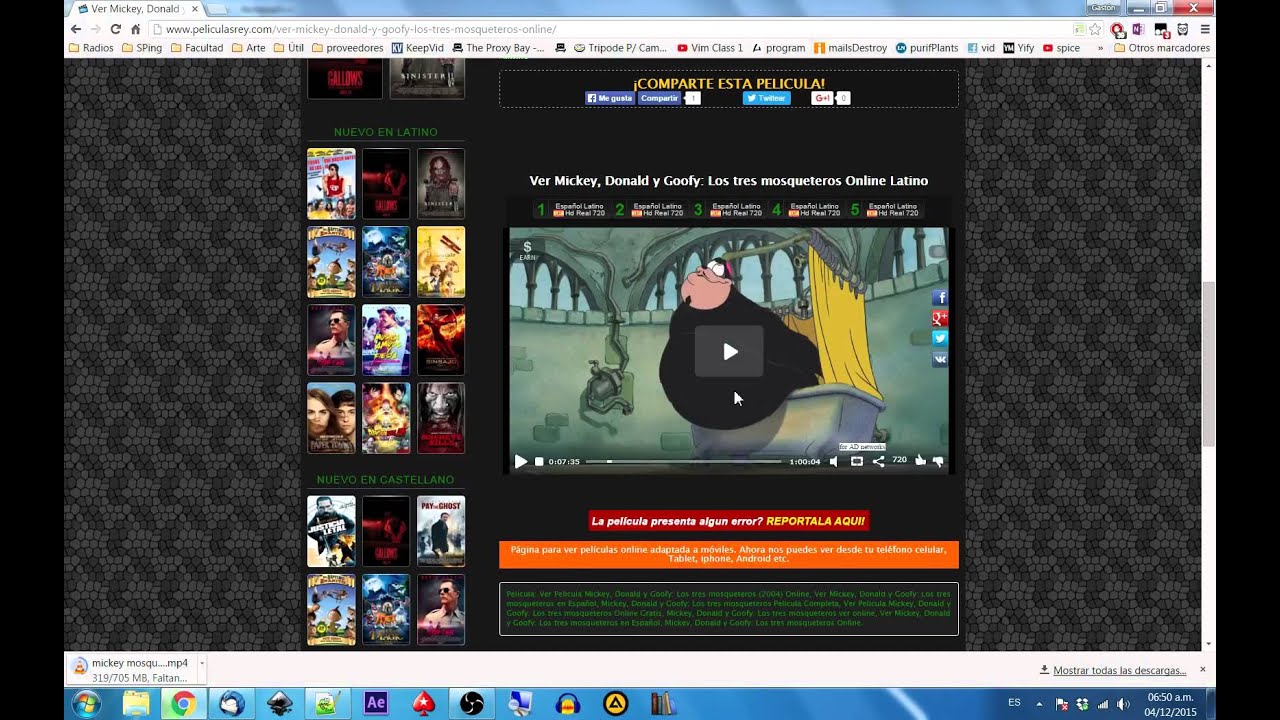Image resolution: width=1280 pixels, height=720 pixels.
Task: Close the 'Ver Mickey, Donald' tab
Action: (x=195, y=8)
